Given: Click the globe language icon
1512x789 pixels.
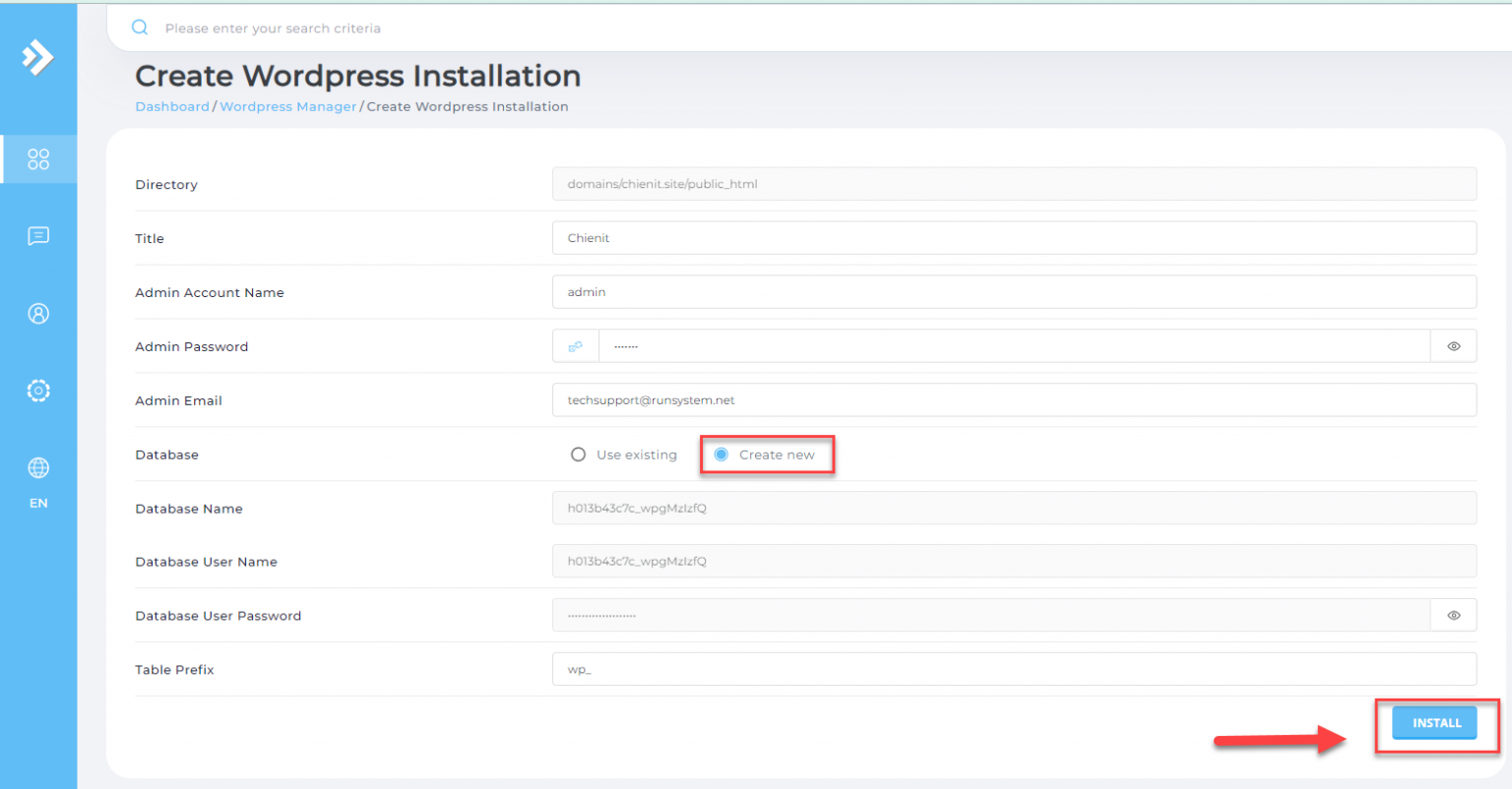Looking at the screenshot, I should 38,468.
